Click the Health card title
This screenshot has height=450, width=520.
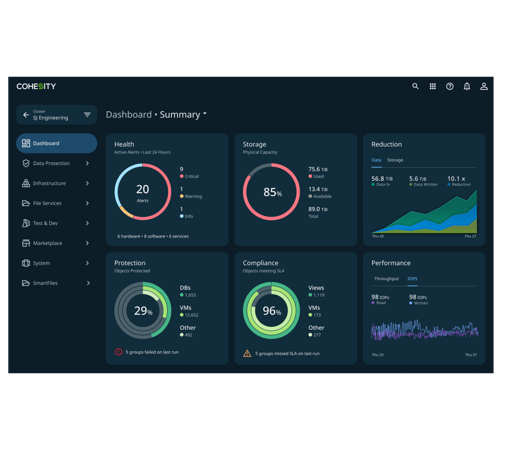(124, 144)
